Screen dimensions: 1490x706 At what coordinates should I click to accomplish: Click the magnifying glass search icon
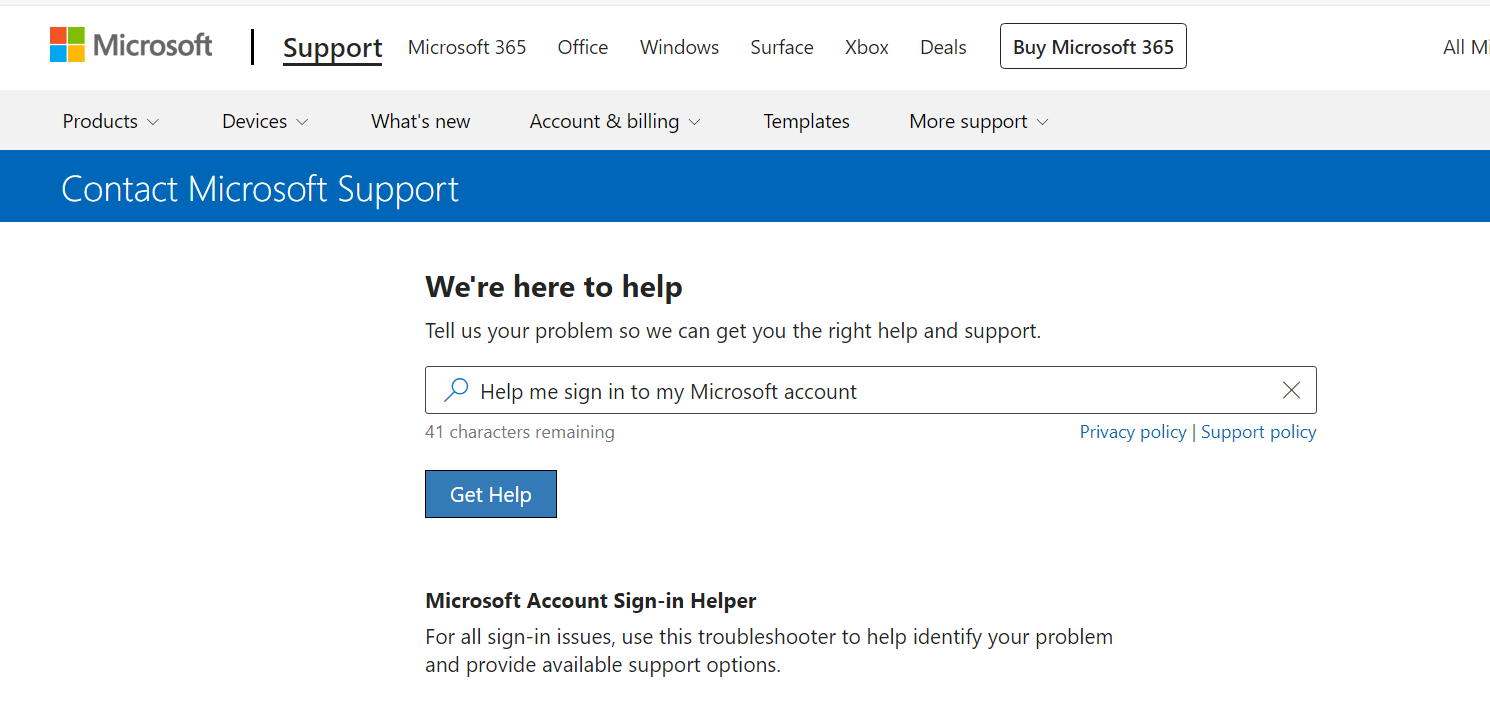456,390
